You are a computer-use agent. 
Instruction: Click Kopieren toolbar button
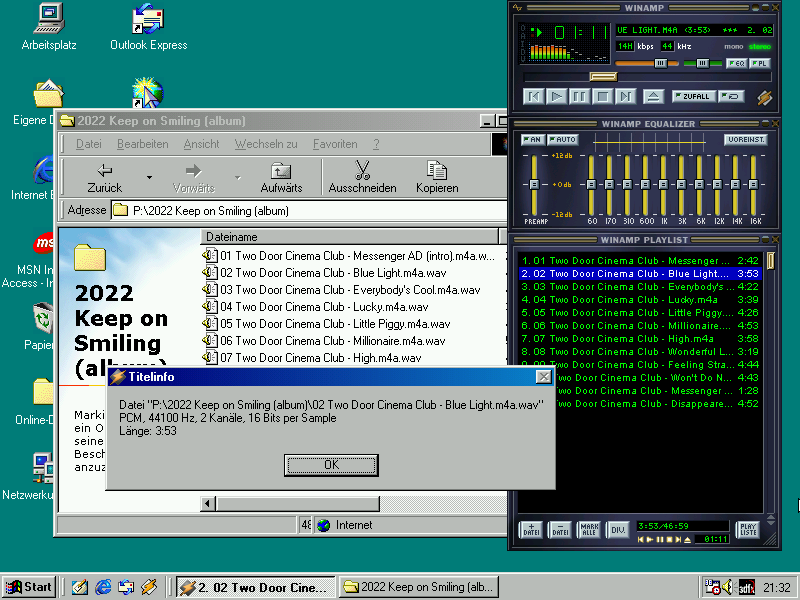click(x=437, y=178)
